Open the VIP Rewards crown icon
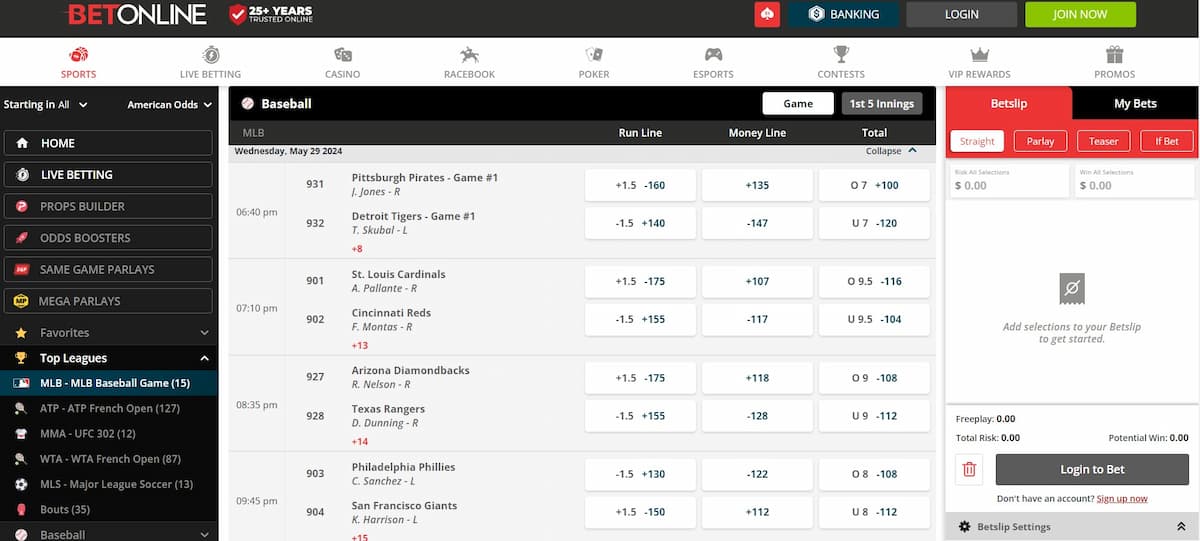Image resolution: width=1200 pixels, height=541 pixels. [980, 55]
